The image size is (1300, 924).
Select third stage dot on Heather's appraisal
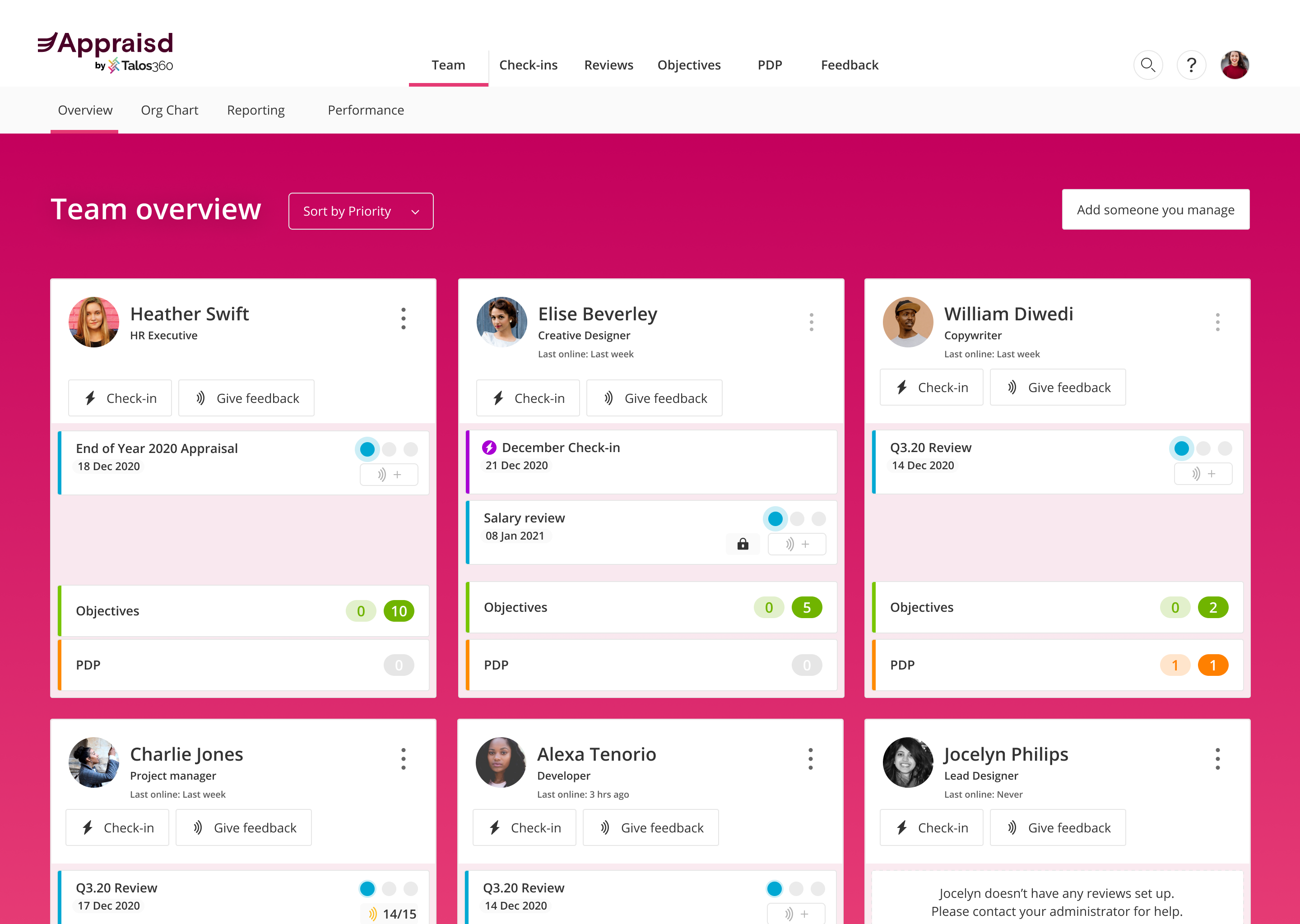click(x=410, y=449)
